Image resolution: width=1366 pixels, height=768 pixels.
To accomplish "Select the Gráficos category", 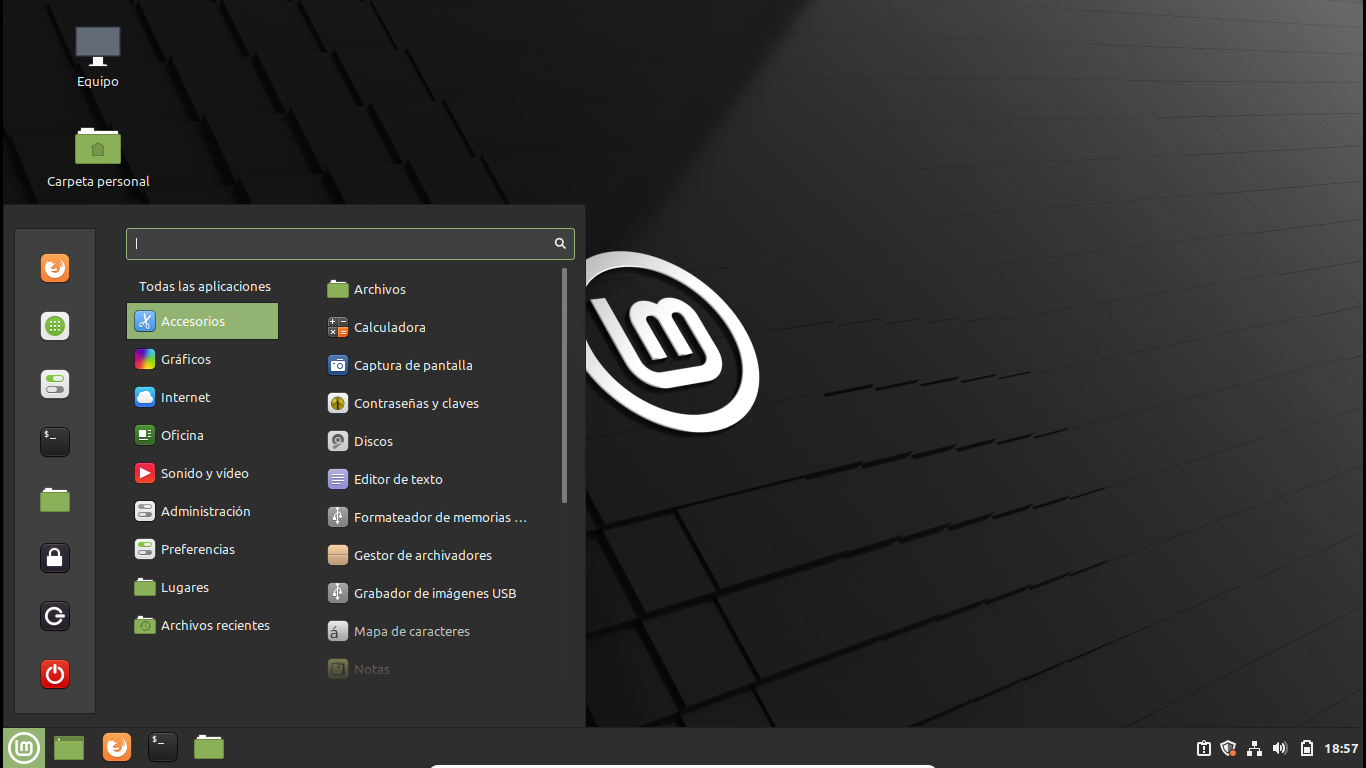I will point(202,359).
